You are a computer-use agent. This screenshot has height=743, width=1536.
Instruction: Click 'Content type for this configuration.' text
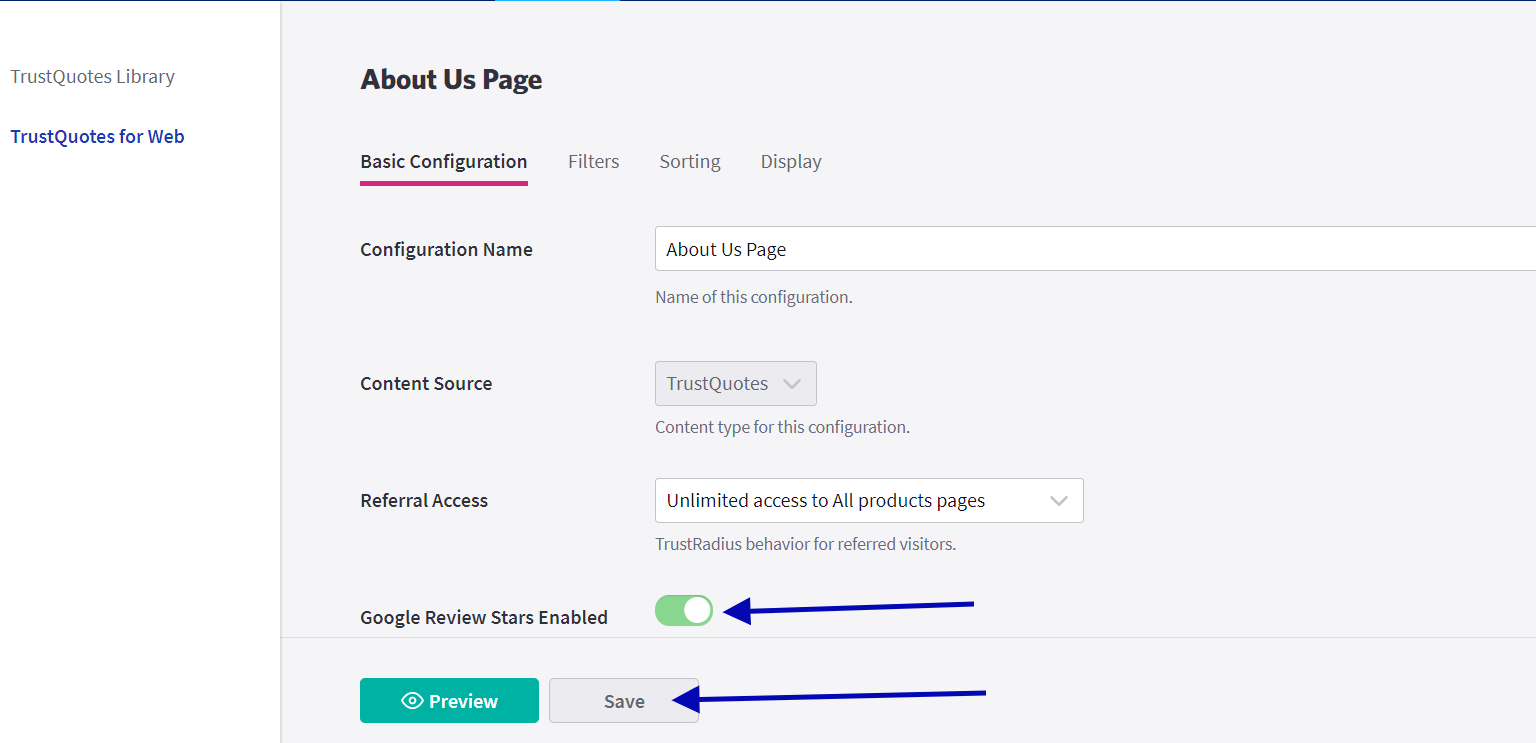point(782,428)
